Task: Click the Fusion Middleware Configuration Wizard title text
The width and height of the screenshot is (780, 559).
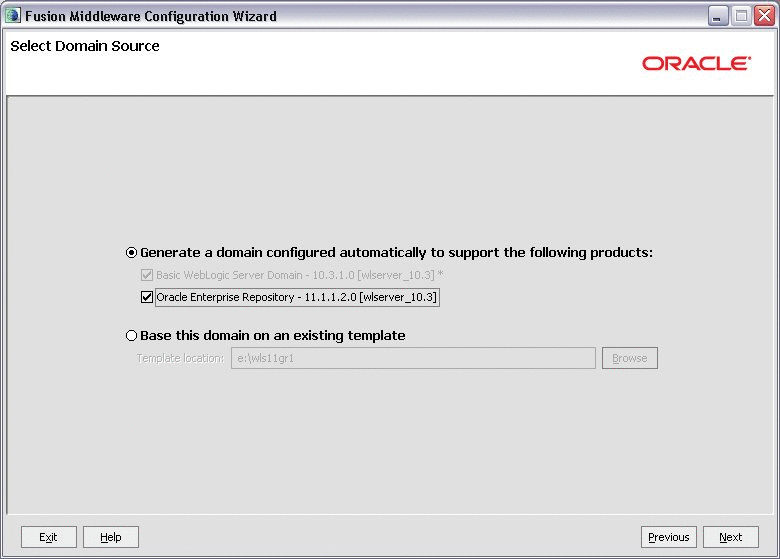Action: (x=151, y=16)
